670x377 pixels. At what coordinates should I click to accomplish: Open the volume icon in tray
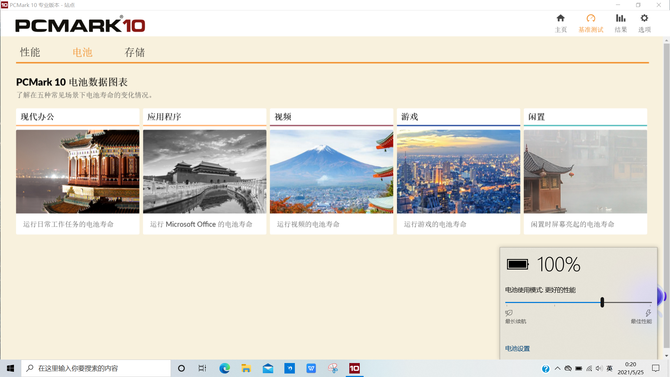(x=599, y=368)
